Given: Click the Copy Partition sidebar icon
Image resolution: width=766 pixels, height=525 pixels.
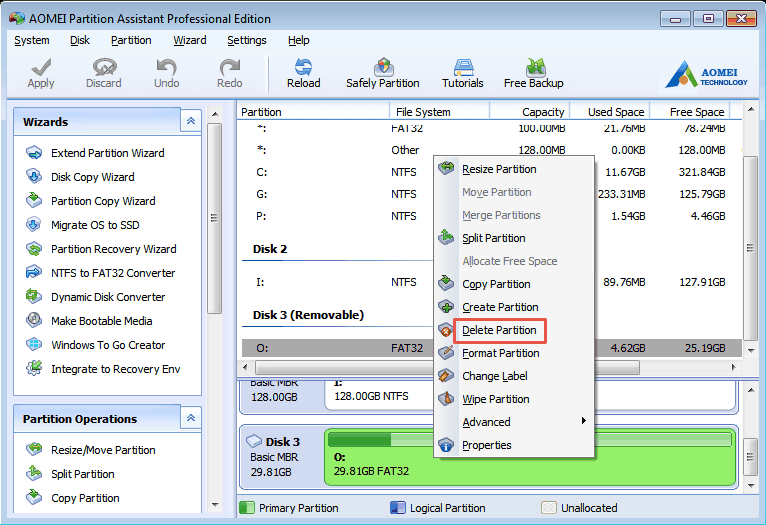Looking at the screenshot, I should point(34,497).
